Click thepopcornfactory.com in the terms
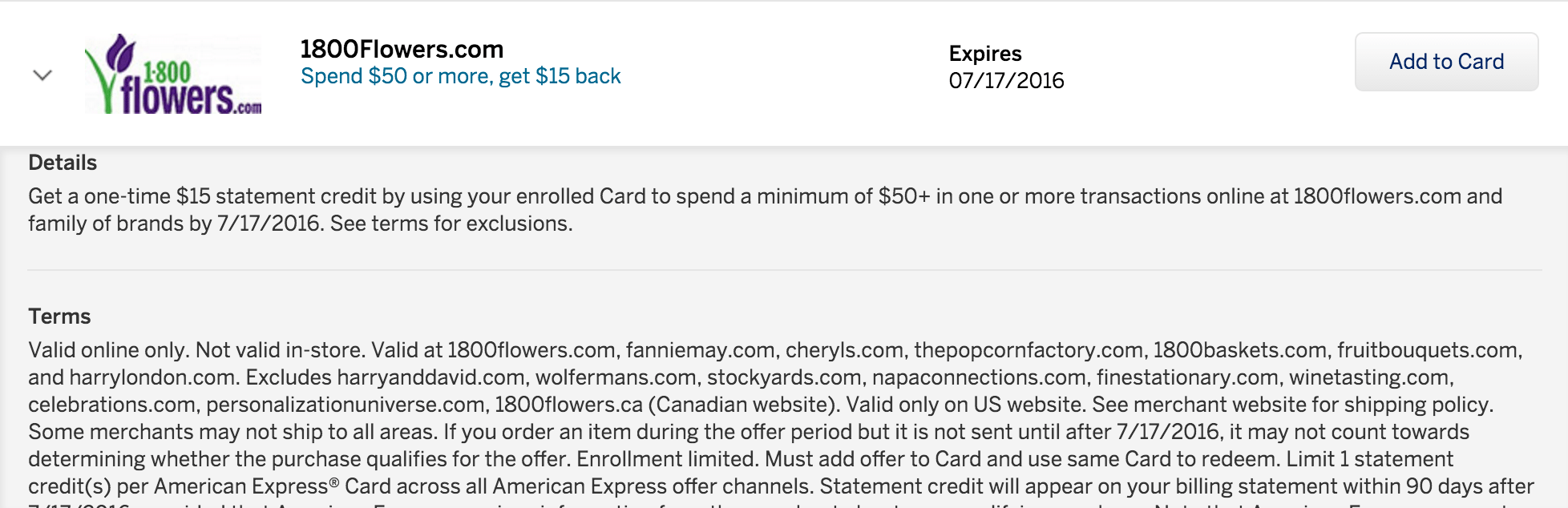The width and height of the screenshot is (1568, 508). [x=1028, y=351]
